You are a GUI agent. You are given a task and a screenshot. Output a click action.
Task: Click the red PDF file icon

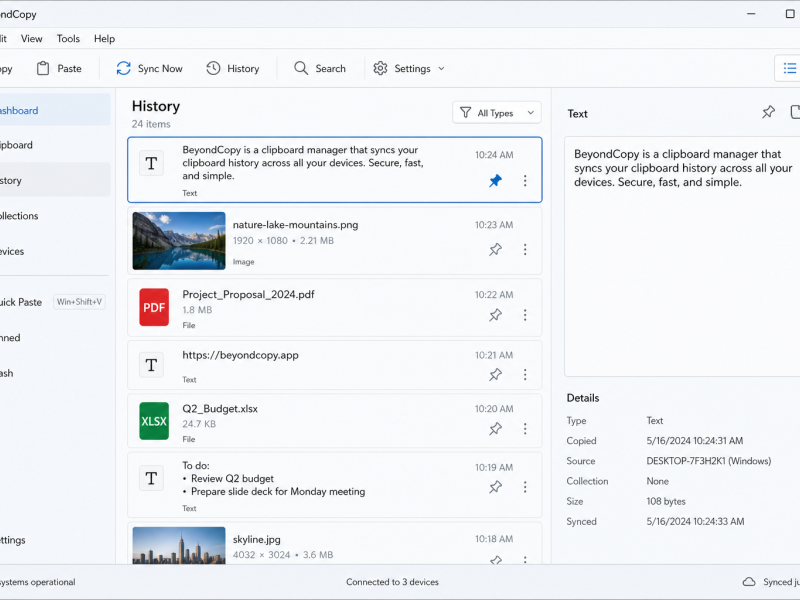click(154, 307)
